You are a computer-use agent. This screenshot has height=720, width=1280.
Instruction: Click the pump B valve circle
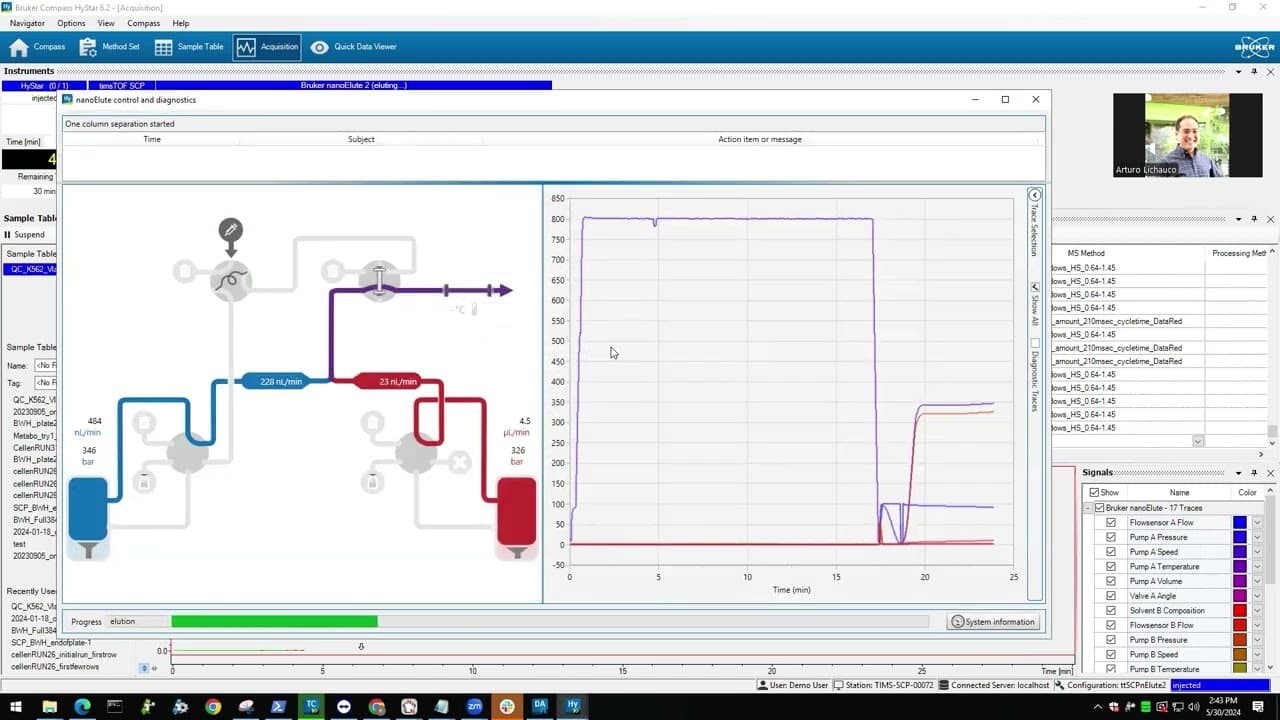tap(416, 453)
